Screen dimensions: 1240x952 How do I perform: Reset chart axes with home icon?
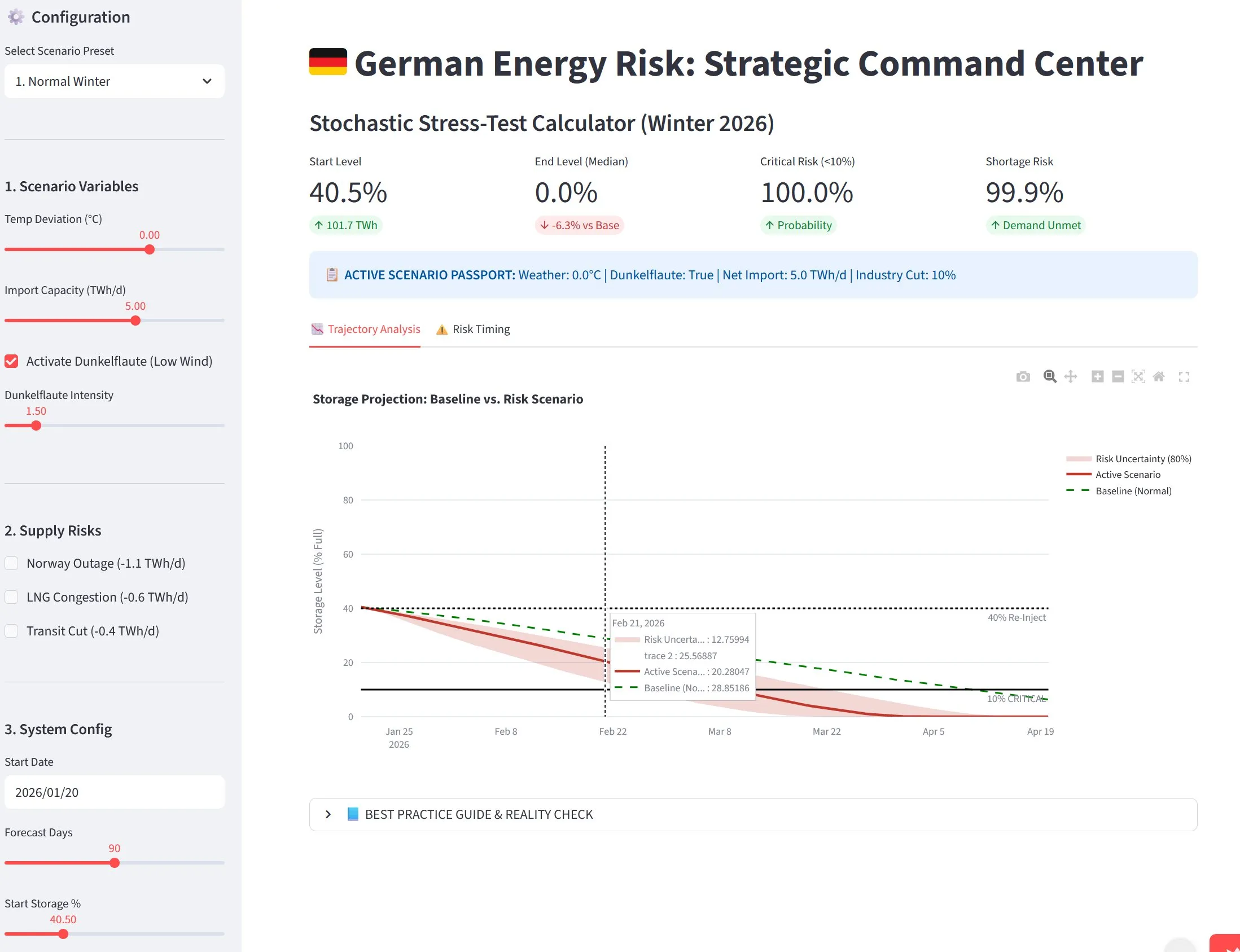pos(1159,377)
